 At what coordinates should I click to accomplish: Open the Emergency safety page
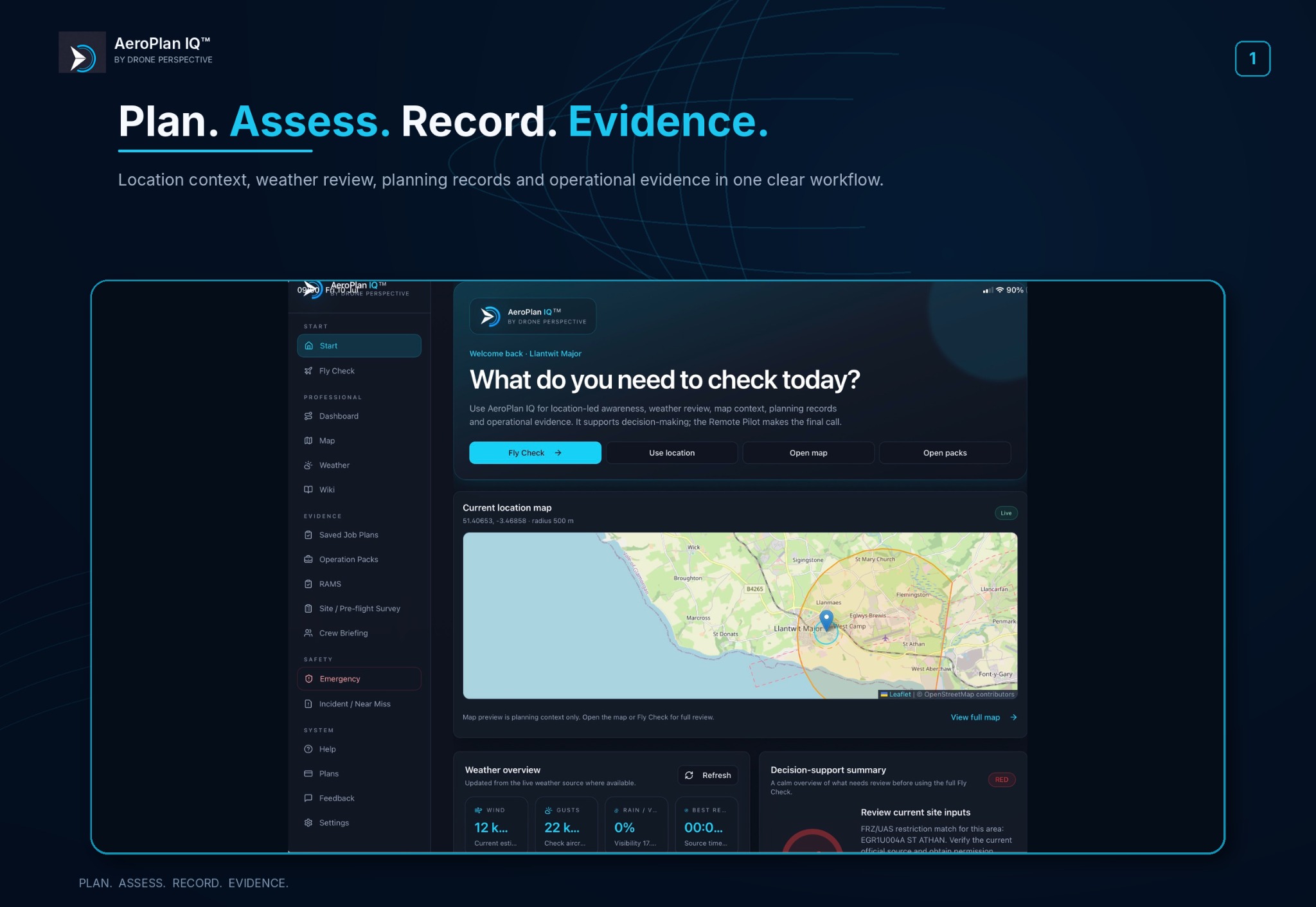359,679
